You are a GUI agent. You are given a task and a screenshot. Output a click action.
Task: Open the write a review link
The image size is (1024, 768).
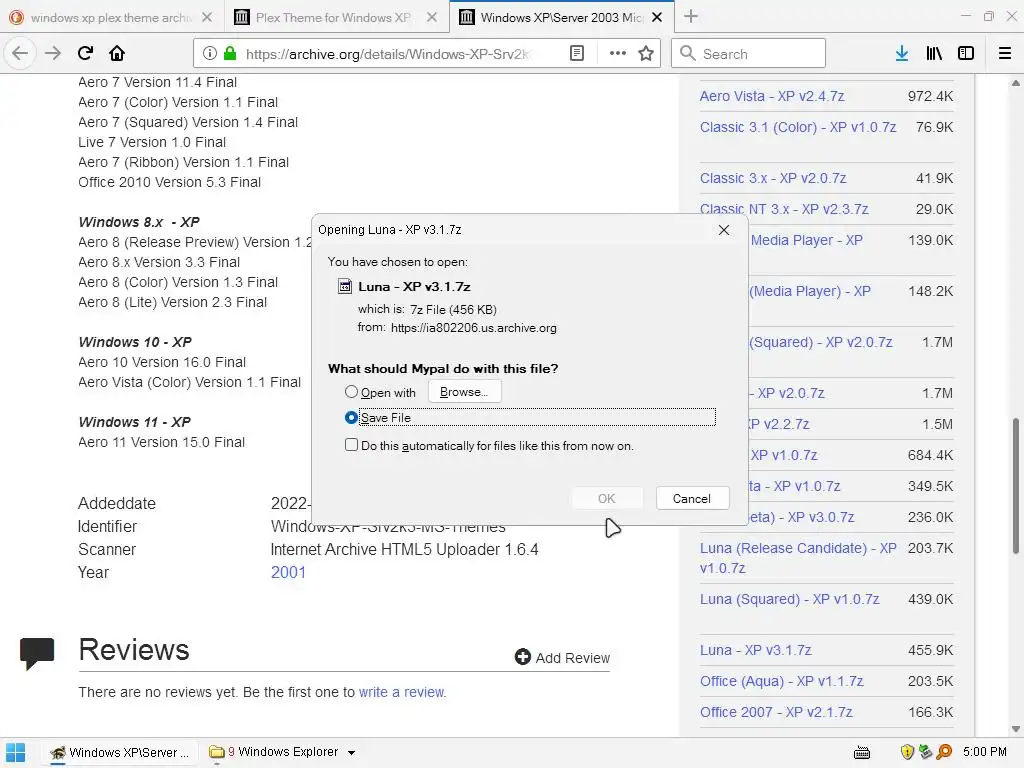pos(402,692)
